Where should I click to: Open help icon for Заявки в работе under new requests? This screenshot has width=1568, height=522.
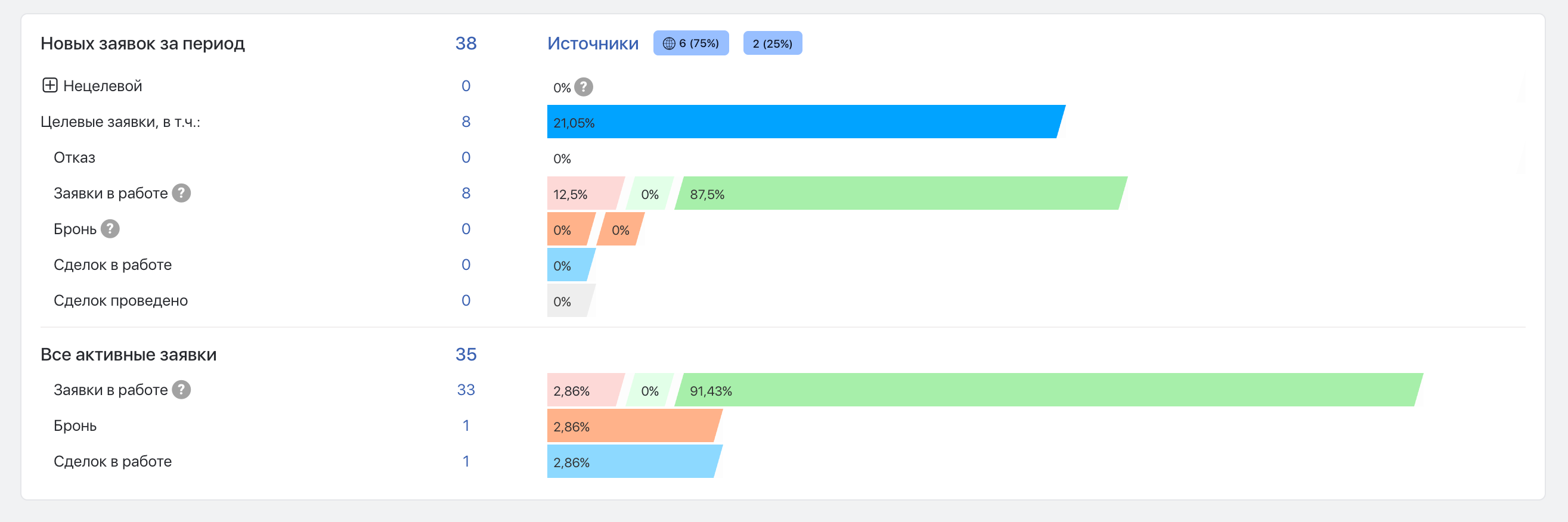(x=181, y=193)
